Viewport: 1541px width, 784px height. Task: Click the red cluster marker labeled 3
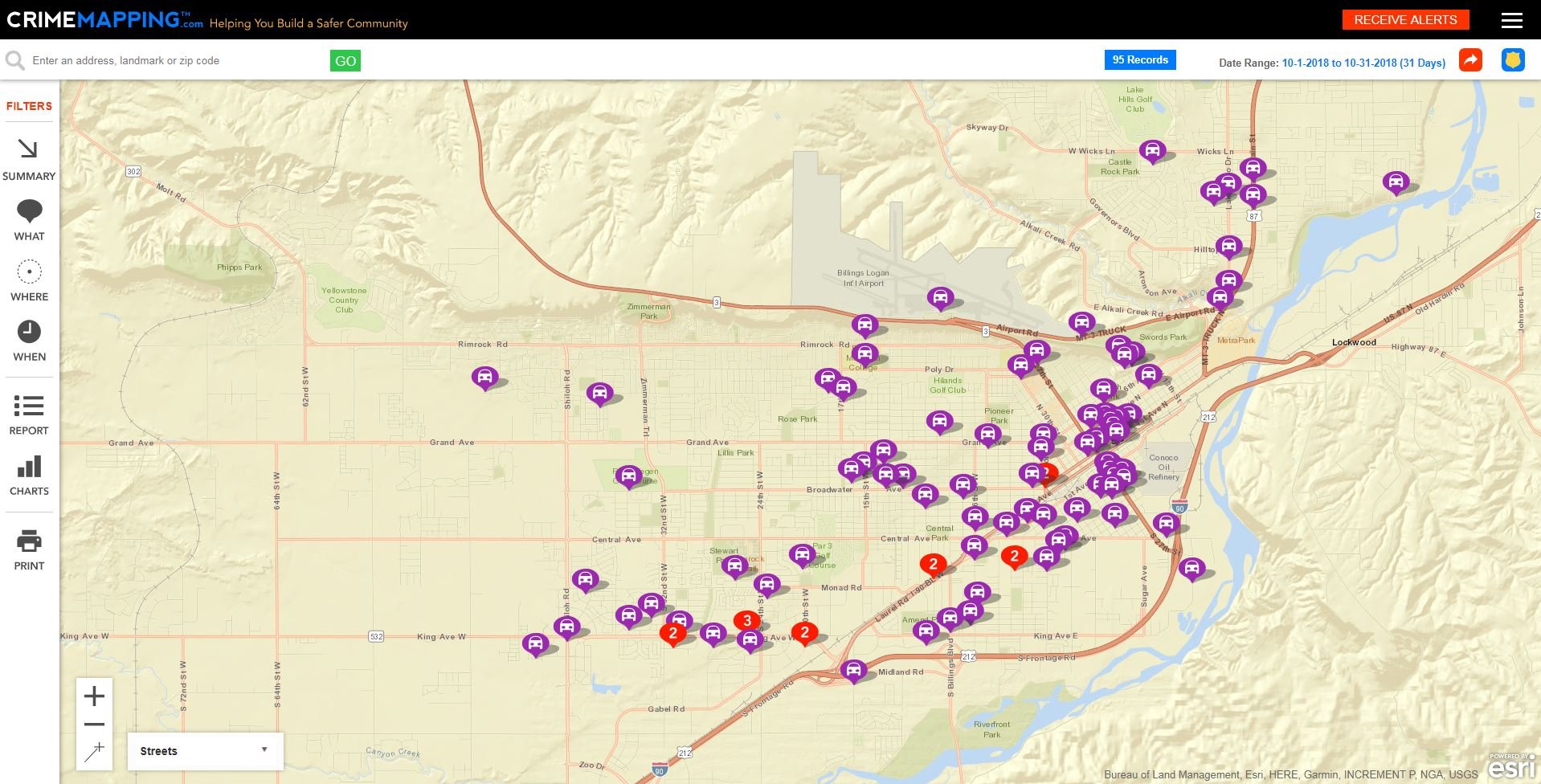click(747, 622)
